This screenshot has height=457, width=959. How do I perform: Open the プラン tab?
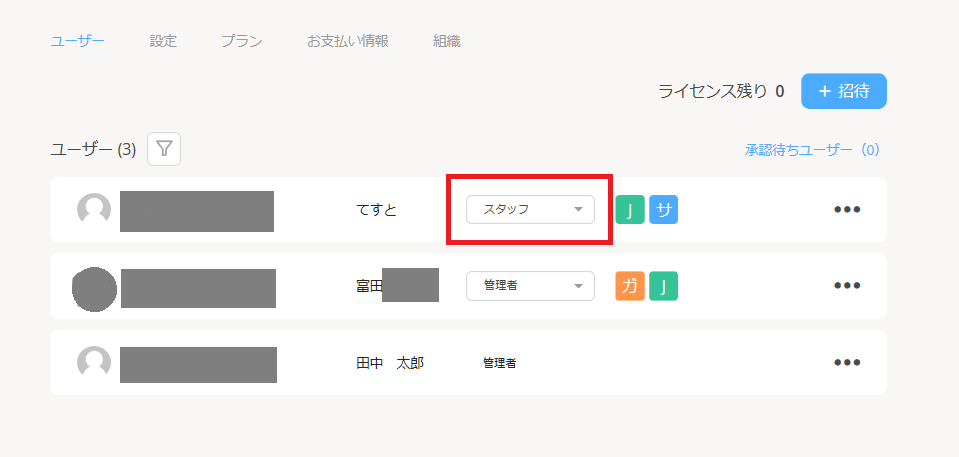(x=241, y=41)
